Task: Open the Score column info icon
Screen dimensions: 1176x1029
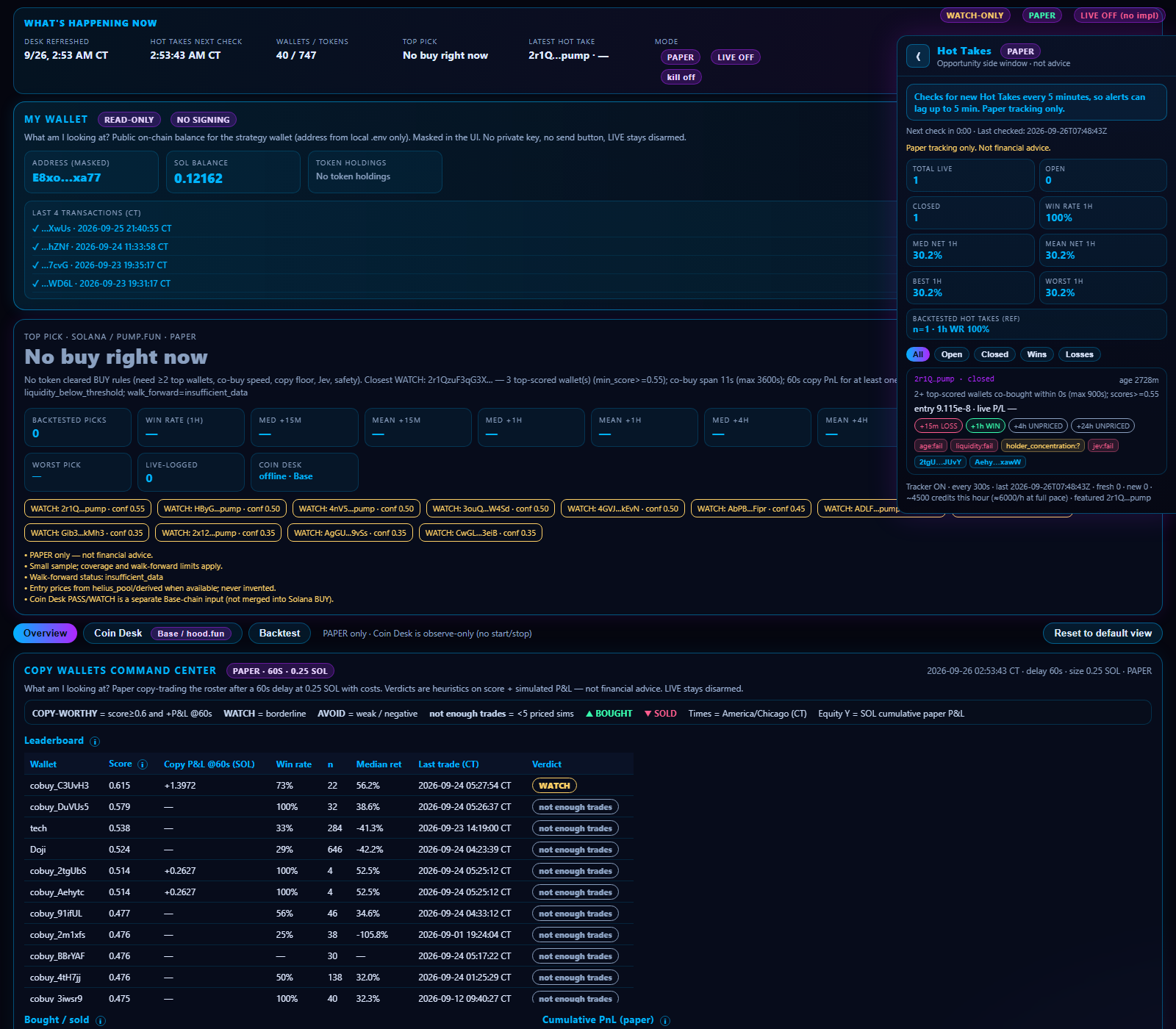Action: pos(143,764)
